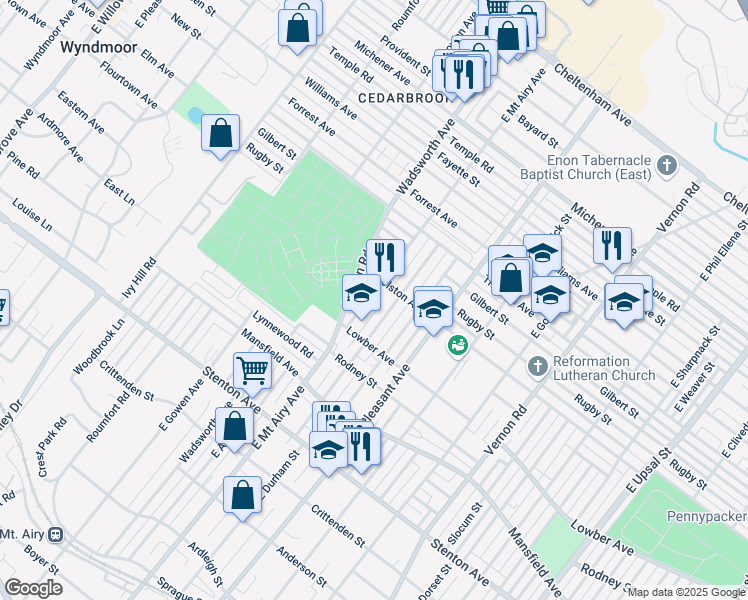
Task: Open front restaurant marker beside CEDARBROOK label
Action: 464,75
